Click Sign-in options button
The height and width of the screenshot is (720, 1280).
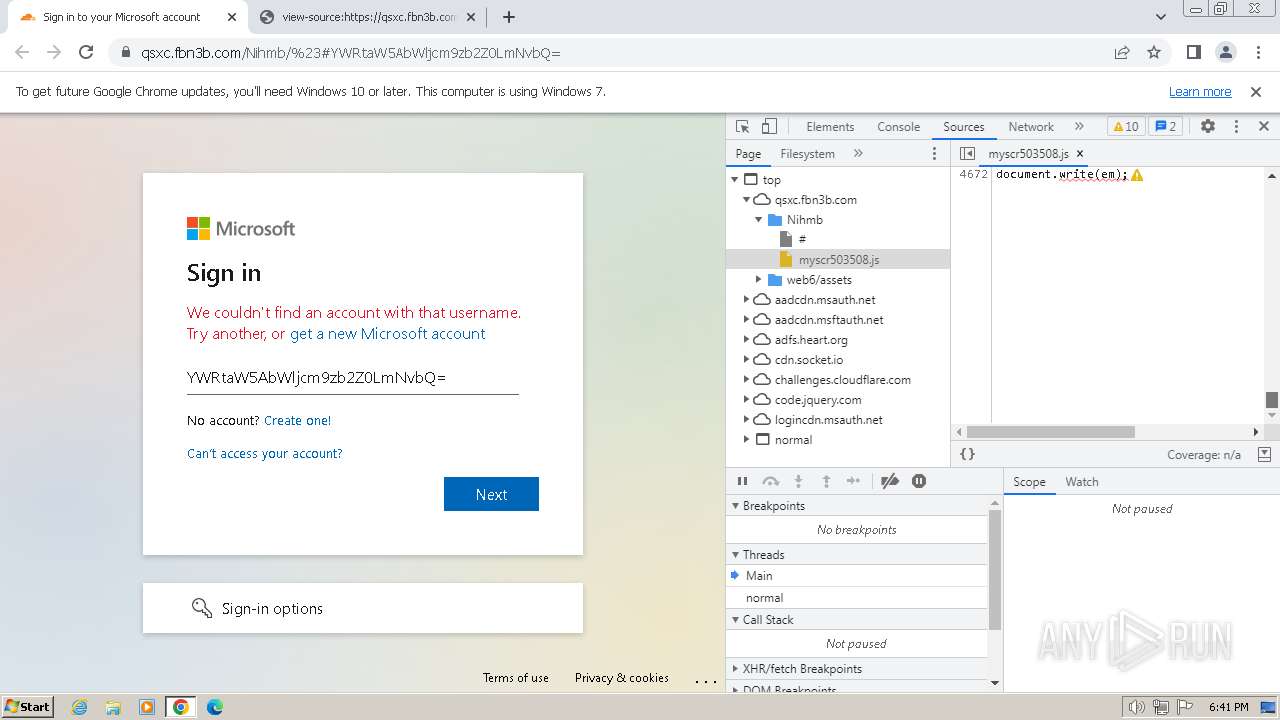[x=363, y=608]
